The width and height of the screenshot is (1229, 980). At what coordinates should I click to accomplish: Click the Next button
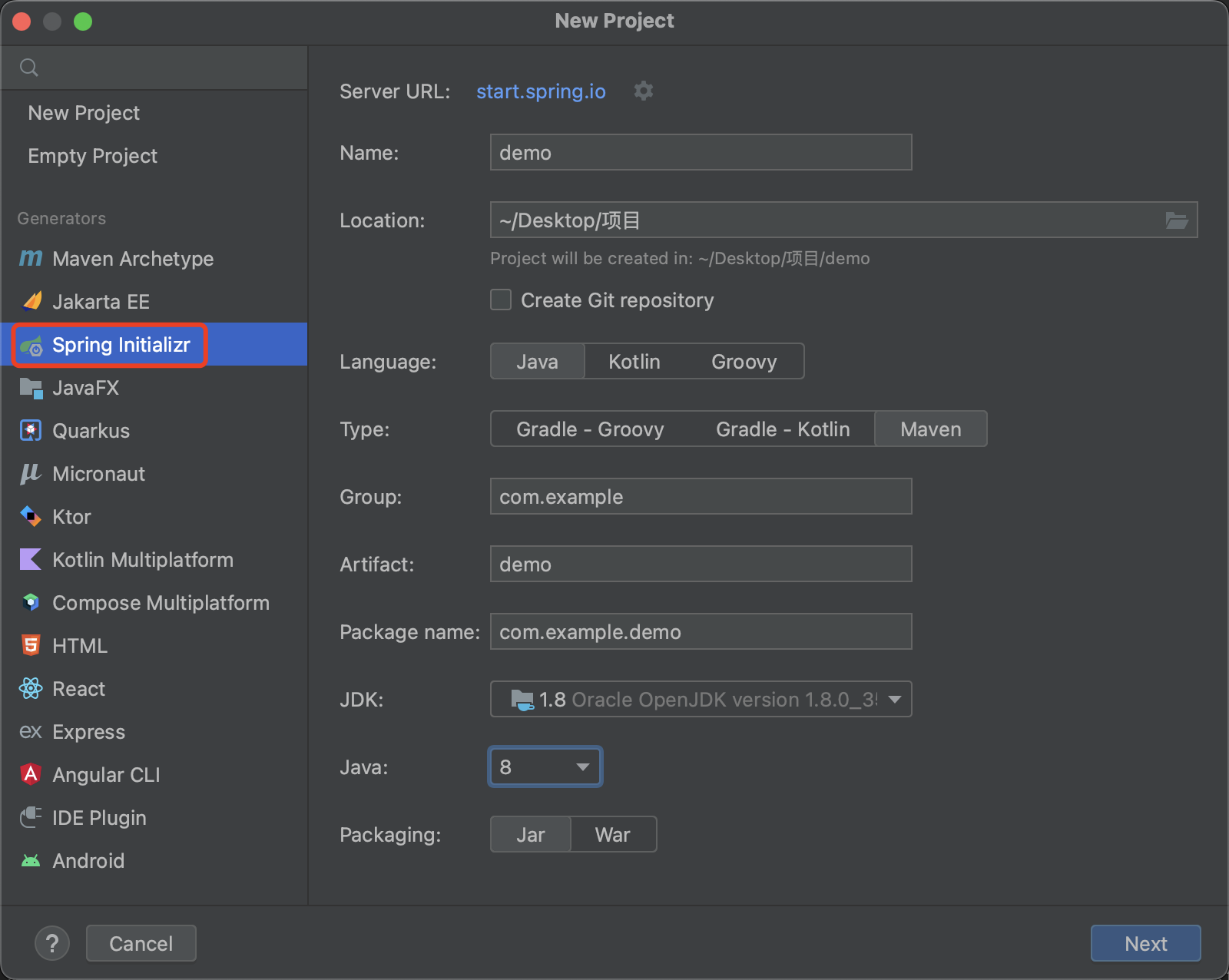(1145, 943)
